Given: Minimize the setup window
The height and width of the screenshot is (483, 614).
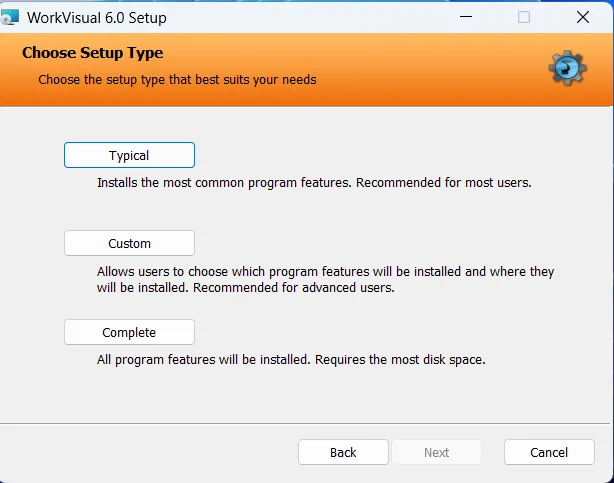Looking at the screenshot, I should click(x=466, y=17).
